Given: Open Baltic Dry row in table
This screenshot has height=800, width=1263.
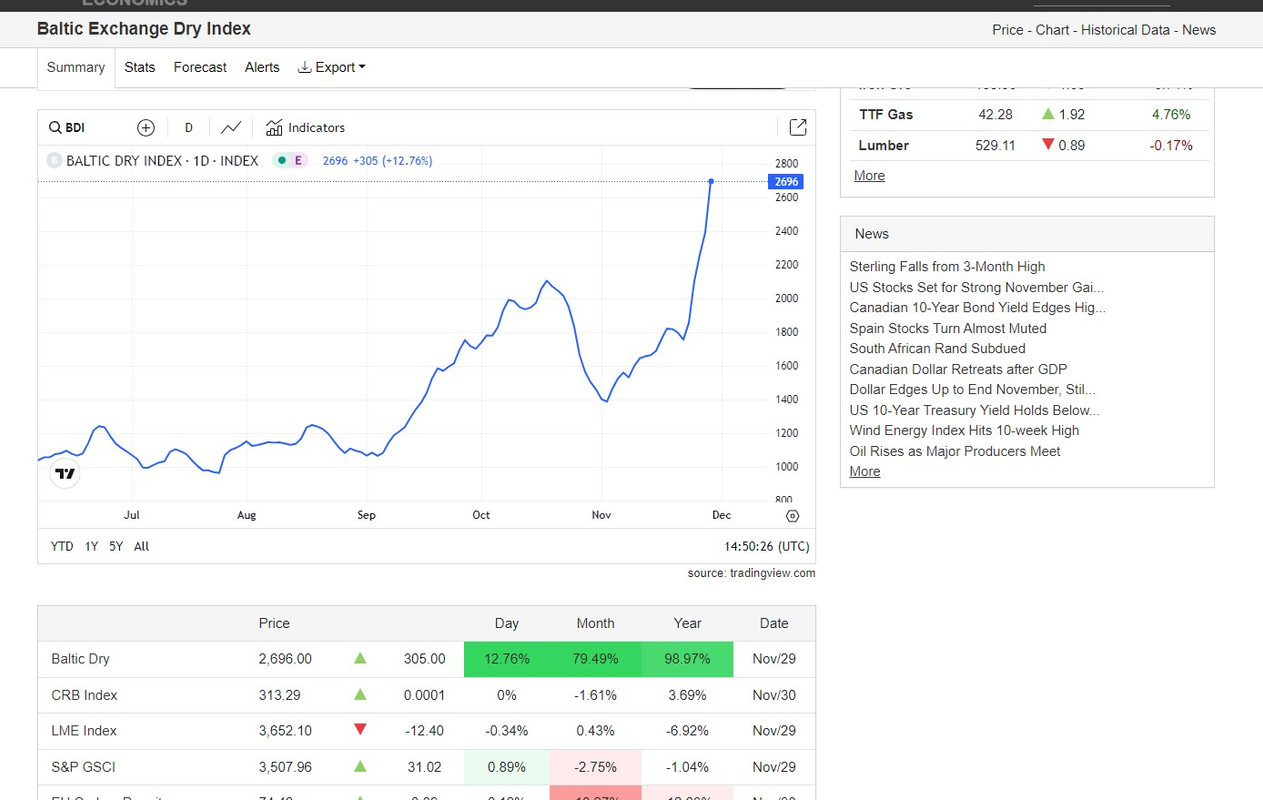Looking at the screenshot, I should pyautogui.click(x=80, y=659).
